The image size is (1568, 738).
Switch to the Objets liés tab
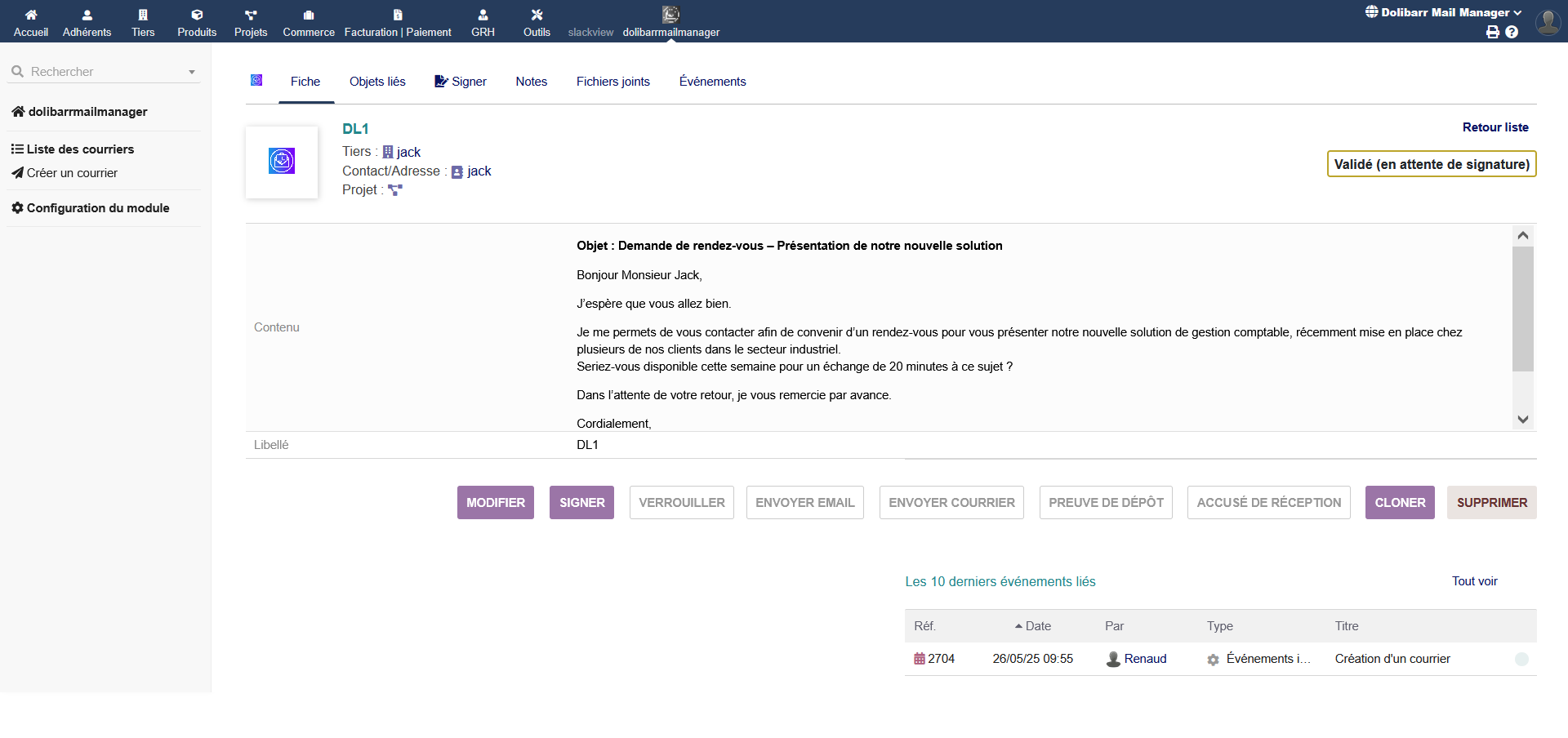[377, 82]
